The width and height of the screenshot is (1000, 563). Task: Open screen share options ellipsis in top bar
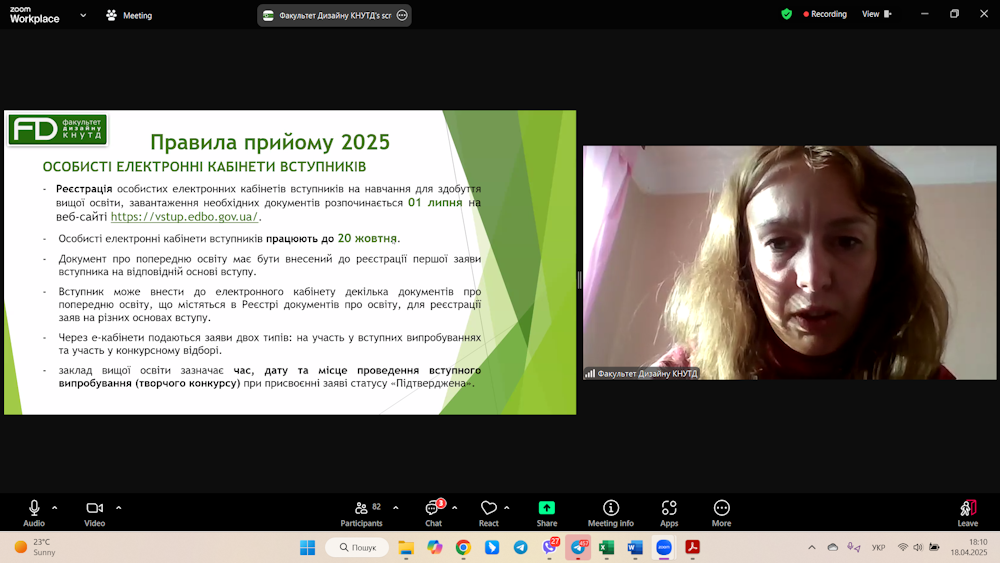pyautogui.click(x=402, y=15)
